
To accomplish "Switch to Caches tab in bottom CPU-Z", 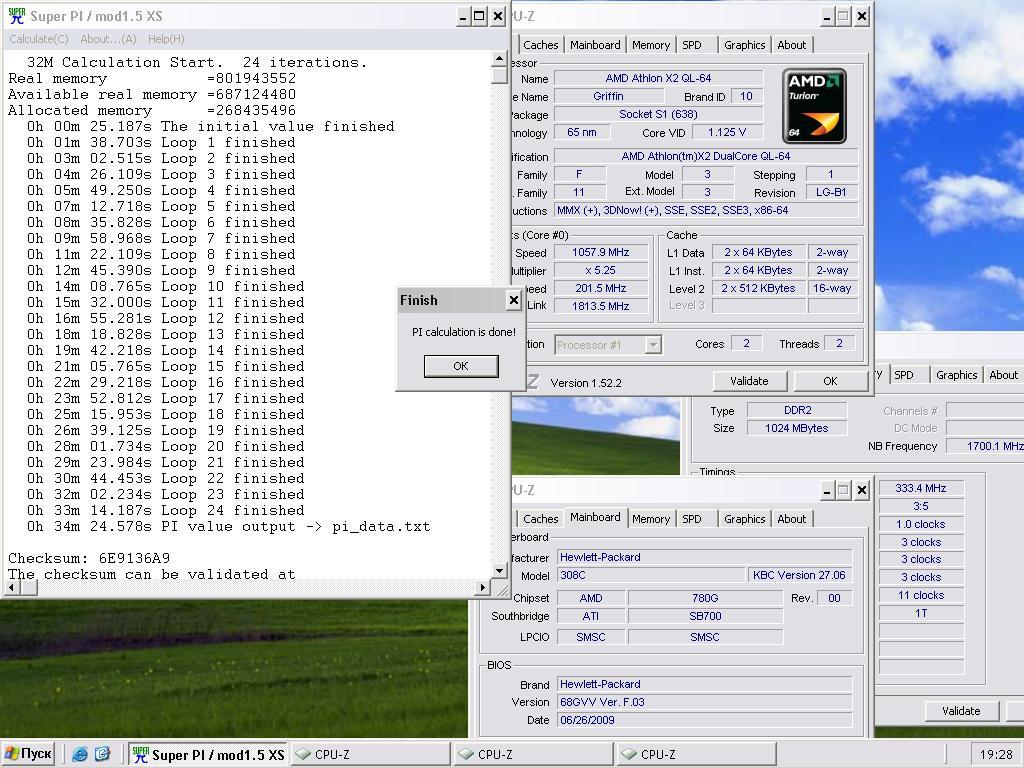I will pos(541,519).
